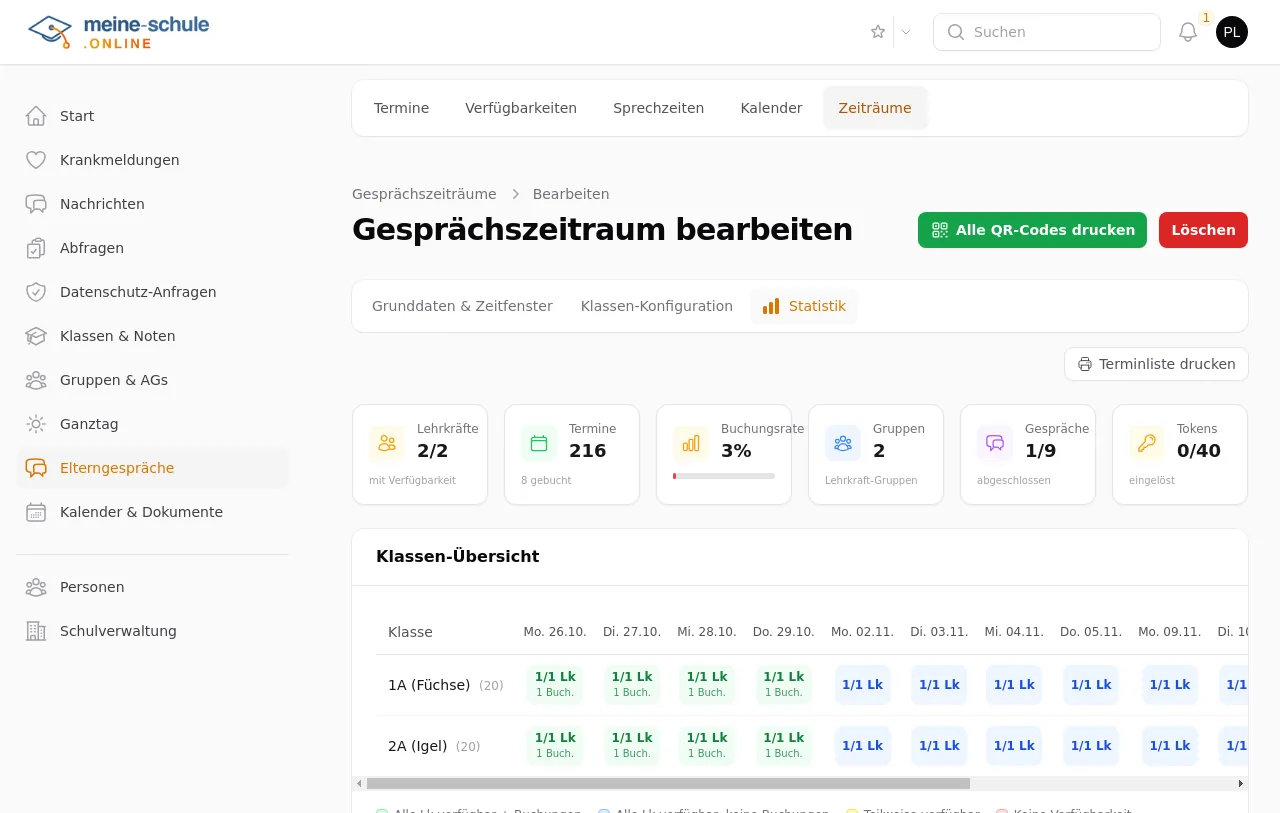Click Terminliste drucken button
Viewport: 1280px width, 813px height.
(1156, 364)
